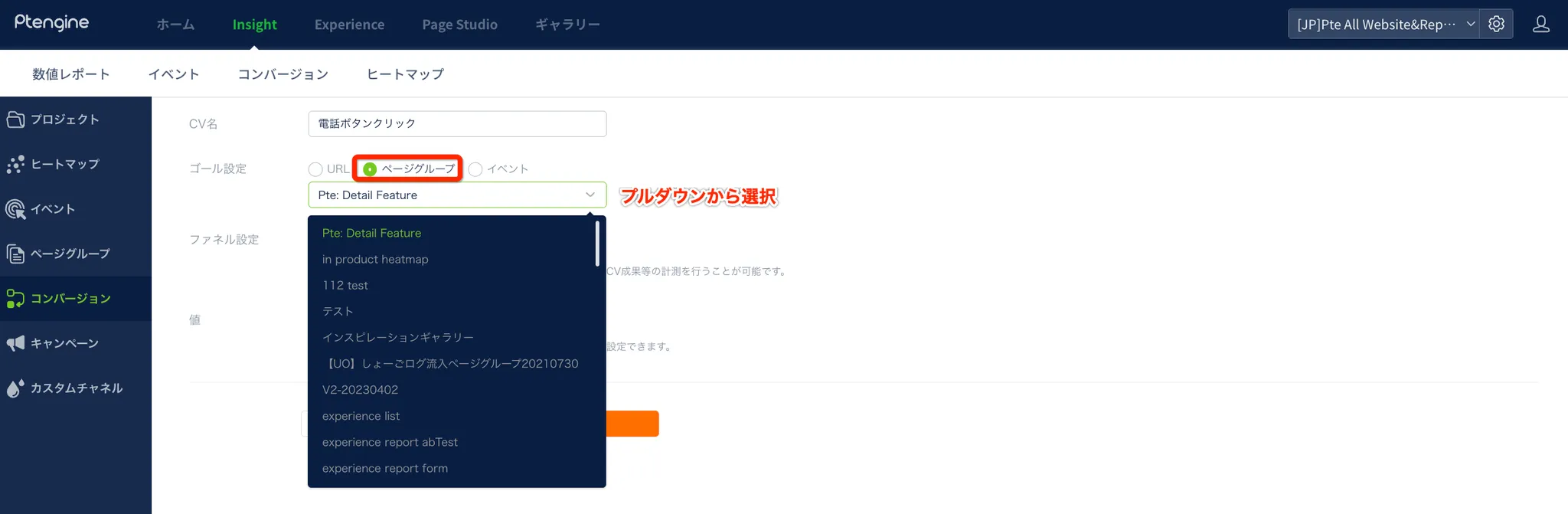Click the Ptengine logo
1568x514 pixels.
click(51, 23)
